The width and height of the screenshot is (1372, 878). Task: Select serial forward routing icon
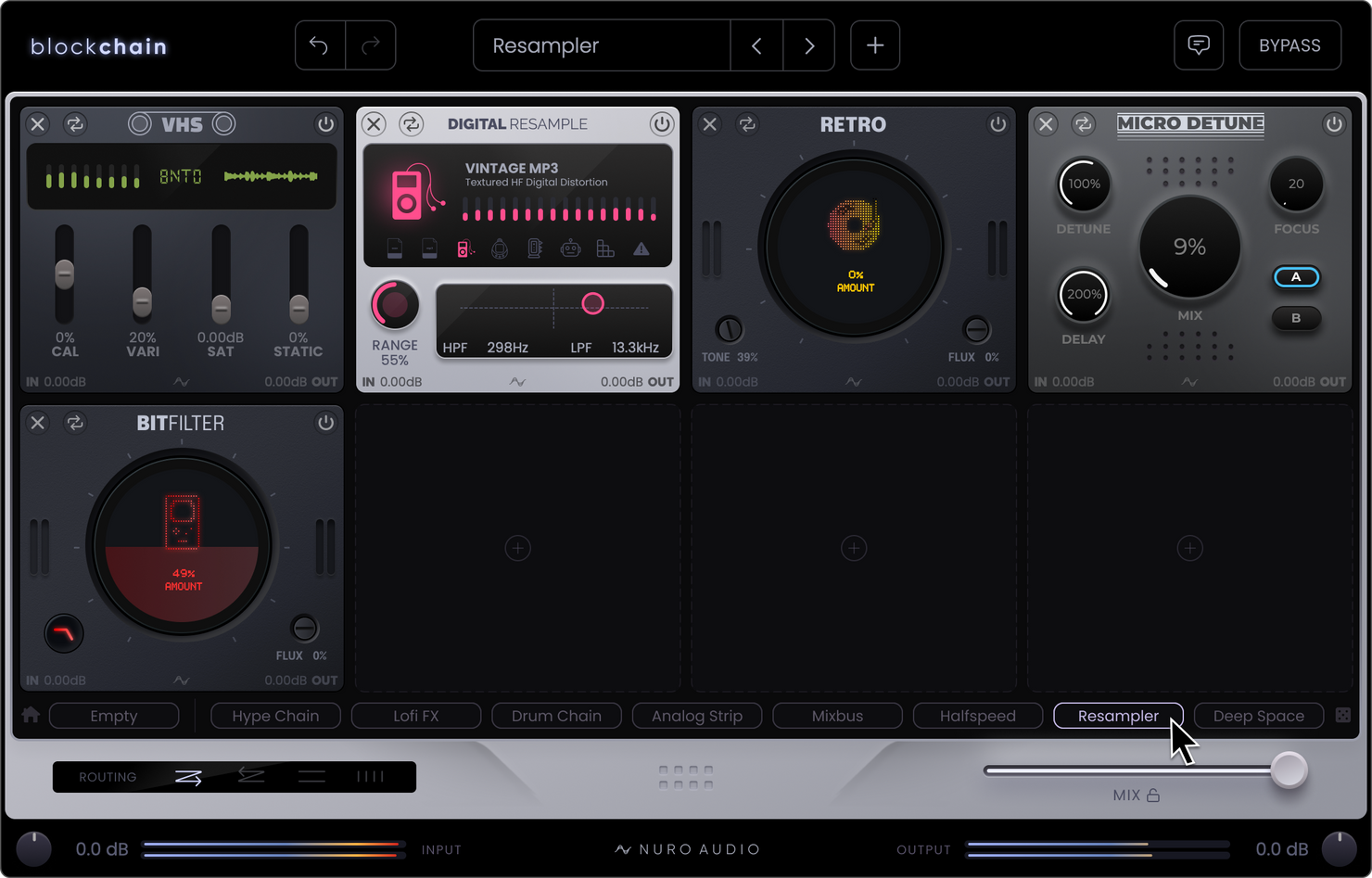point(189,777)
